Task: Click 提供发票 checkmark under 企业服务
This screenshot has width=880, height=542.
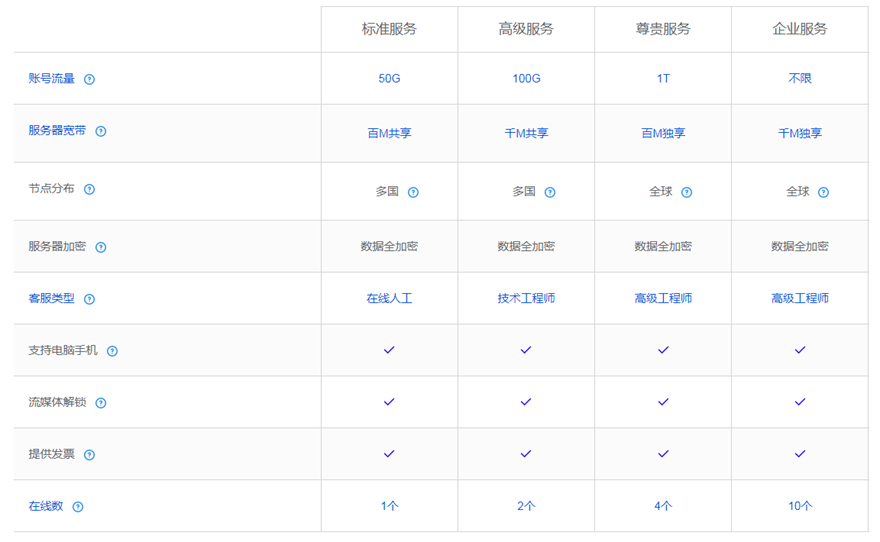Action: pos(800,454)
